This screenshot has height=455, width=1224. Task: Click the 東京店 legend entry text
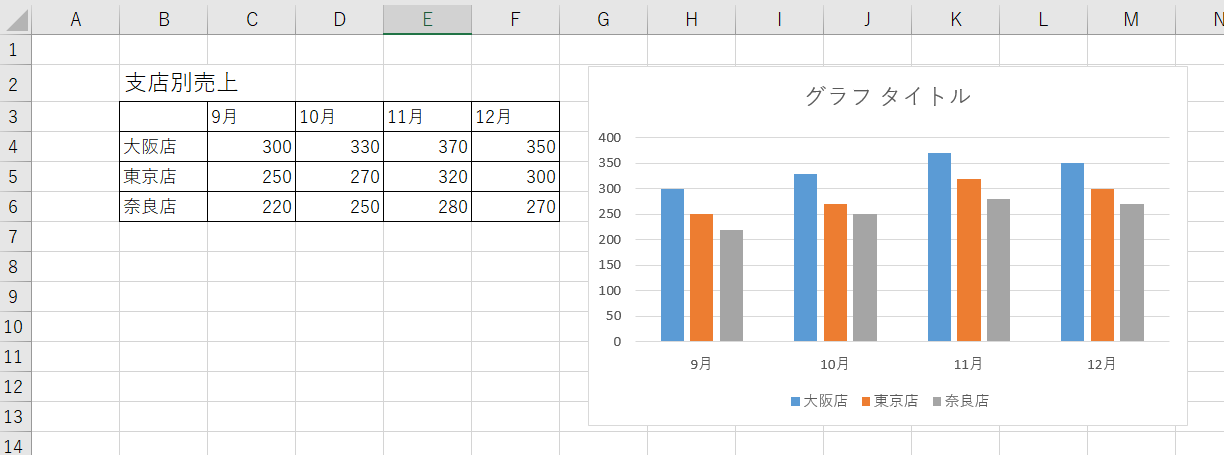click(896, 401)
